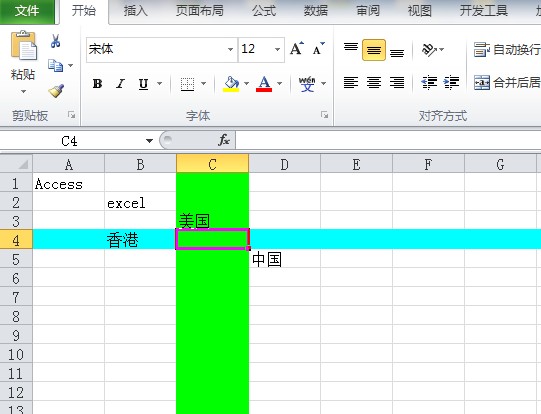
Task: Click the Decrease Indent icon
Action: coord(429,83)
